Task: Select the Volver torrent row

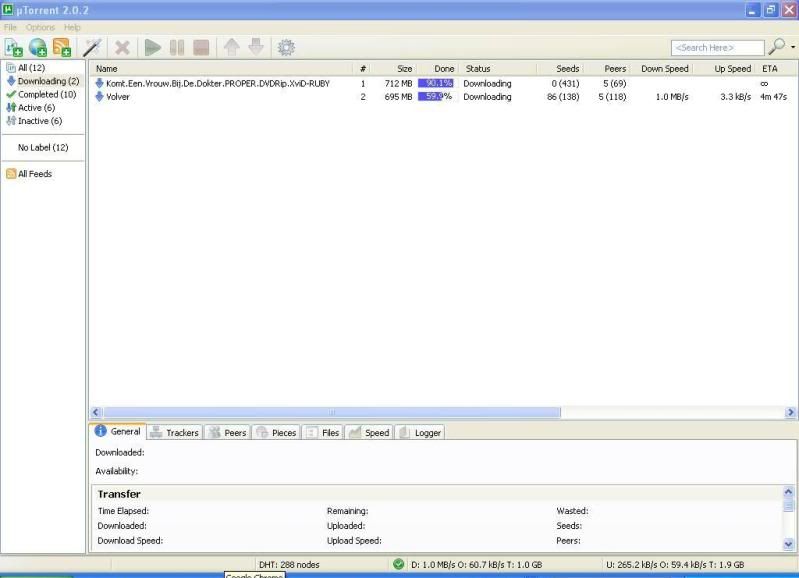Action: tap(442, 97)
